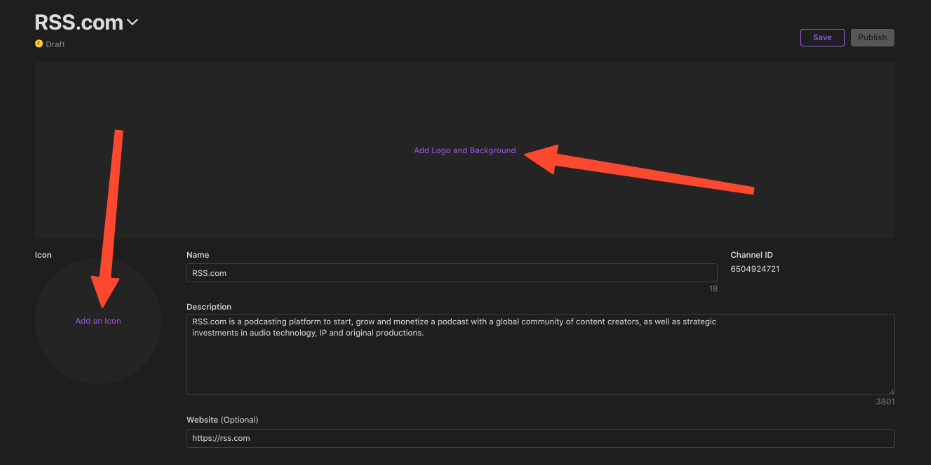Click the Add an Icon link
931x465 pixels.
click(x=98, y=321)
